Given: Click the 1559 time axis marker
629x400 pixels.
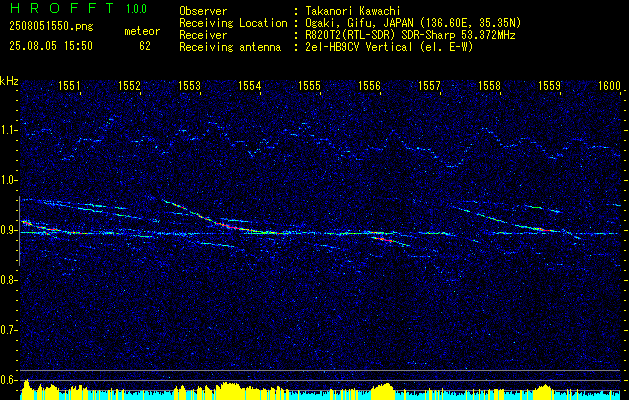Looking at the screenshot, I should tap(550, 85).
